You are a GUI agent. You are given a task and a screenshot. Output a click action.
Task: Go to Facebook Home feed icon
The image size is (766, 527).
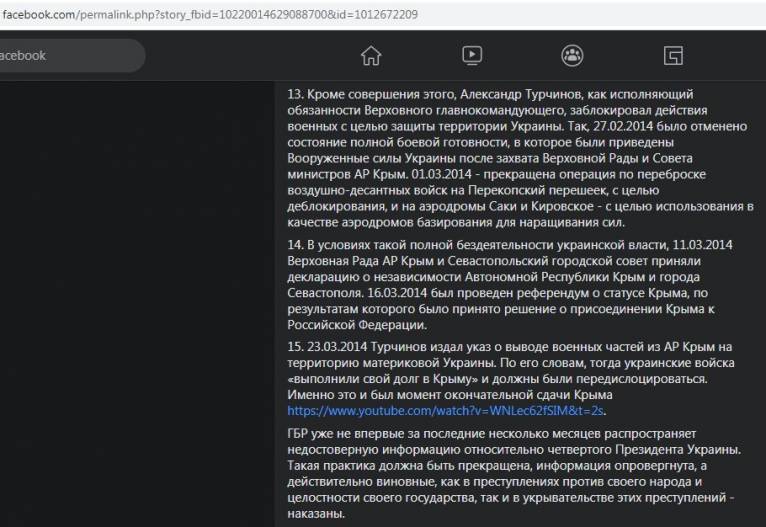pyautogui.click(x=371, y=56)
